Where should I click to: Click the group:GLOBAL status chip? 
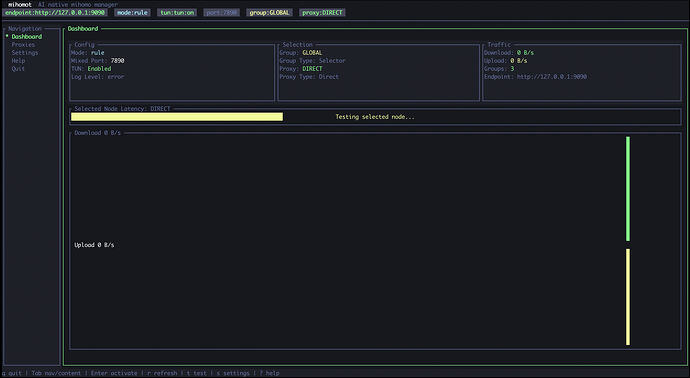269,12
